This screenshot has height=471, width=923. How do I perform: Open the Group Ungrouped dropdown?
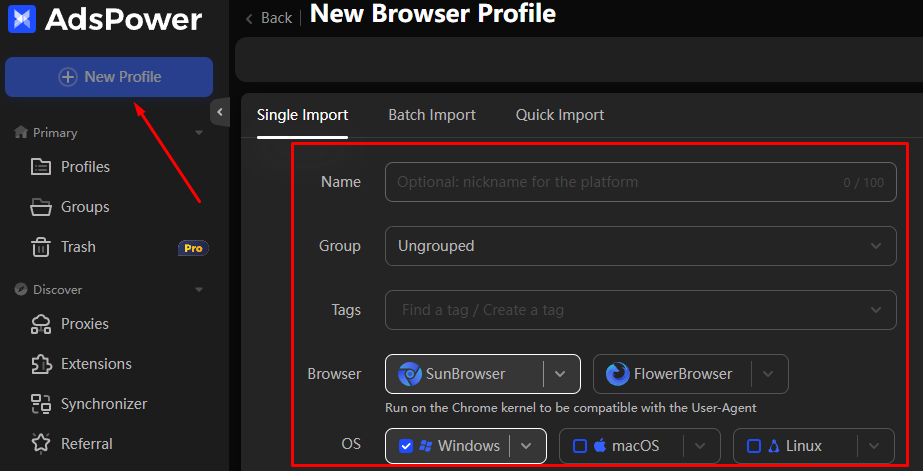(640, 246)
